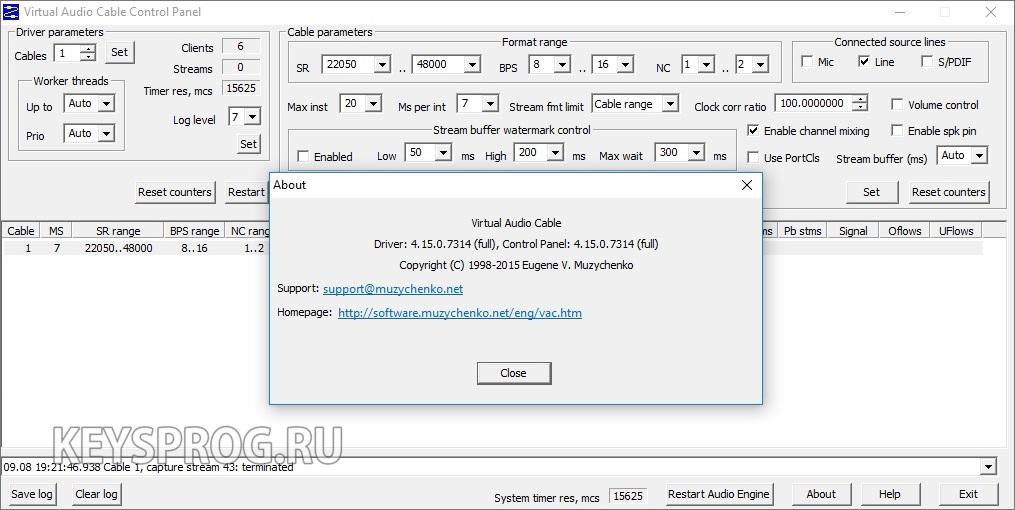This screenshot has height=510, width=1015.
Task: Open the Log level dropdown
Action: tap(252, 117)
